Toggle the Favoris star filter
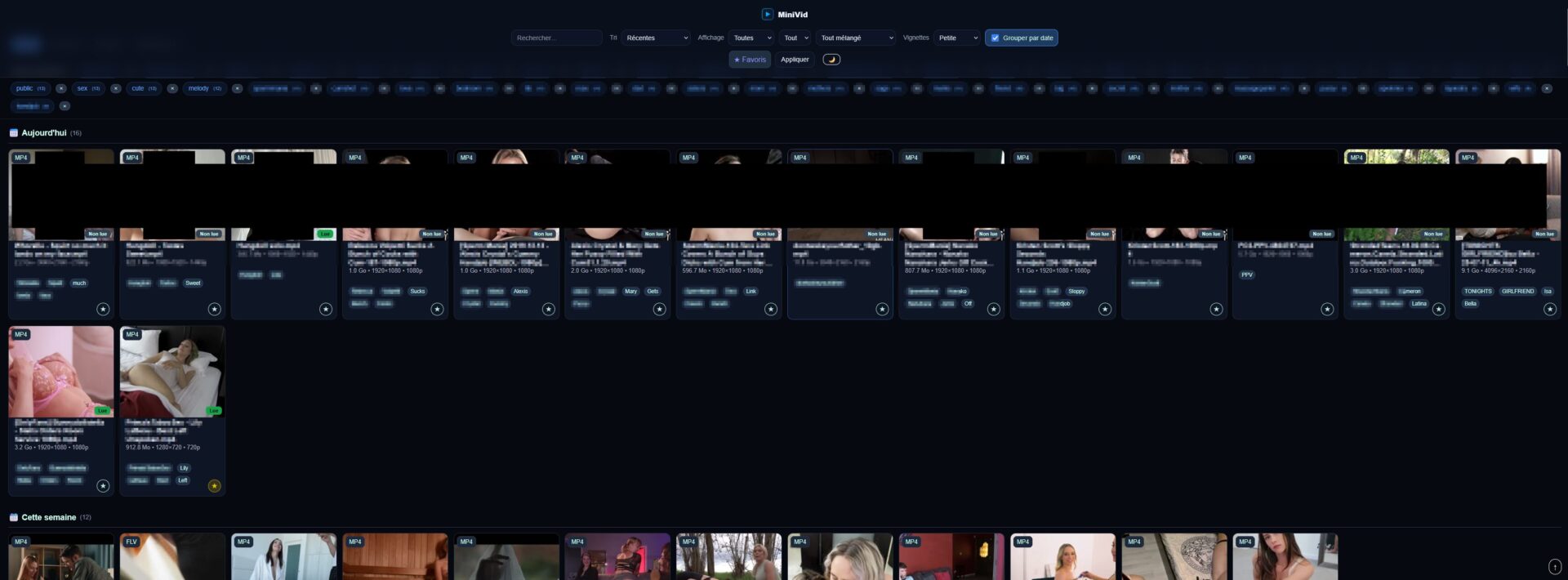This screenshot has width=1568, height=580. (750, 60)
